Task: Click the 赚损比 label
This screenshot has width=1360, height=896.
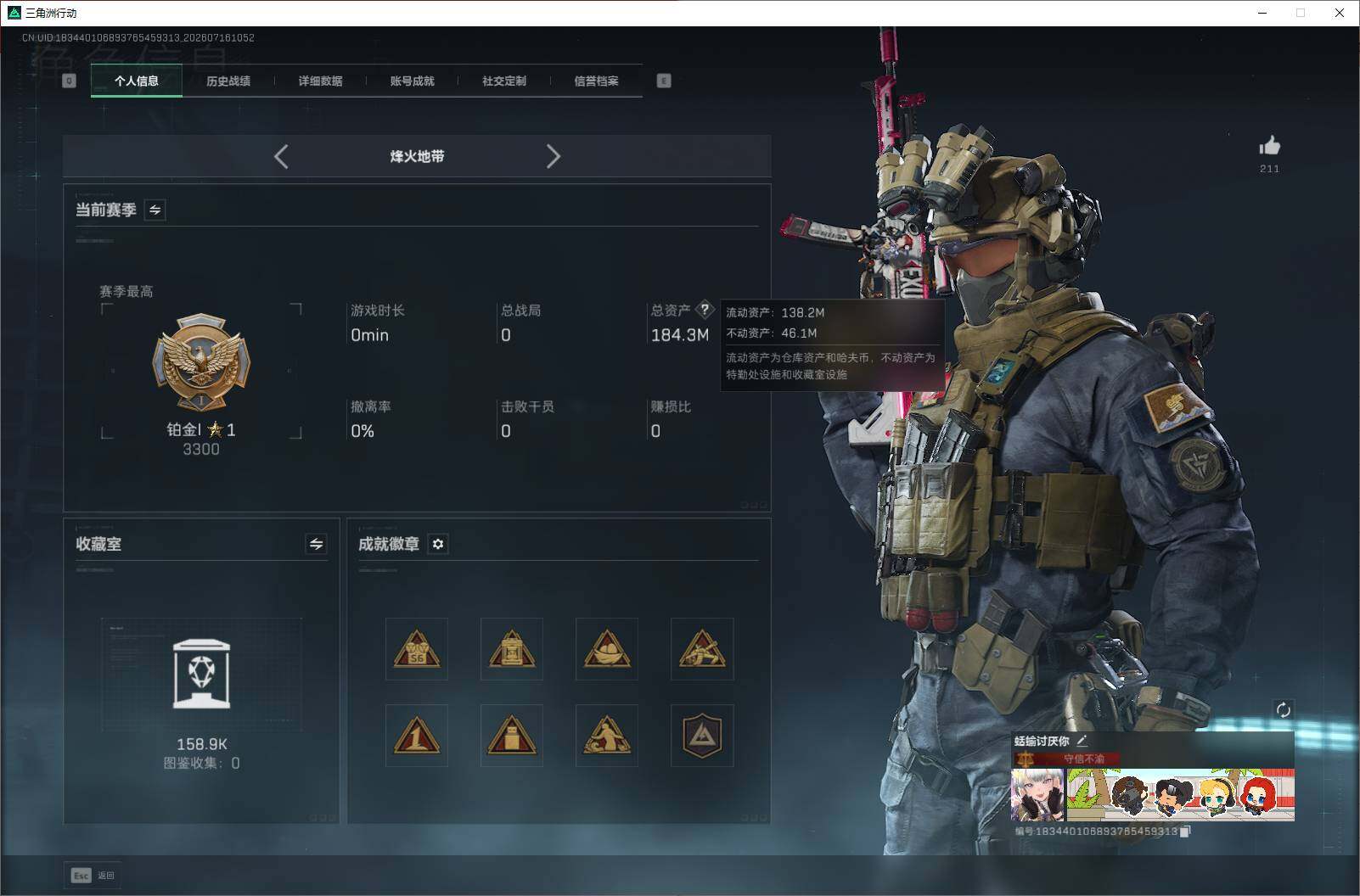Action: [x=672, y=406]
